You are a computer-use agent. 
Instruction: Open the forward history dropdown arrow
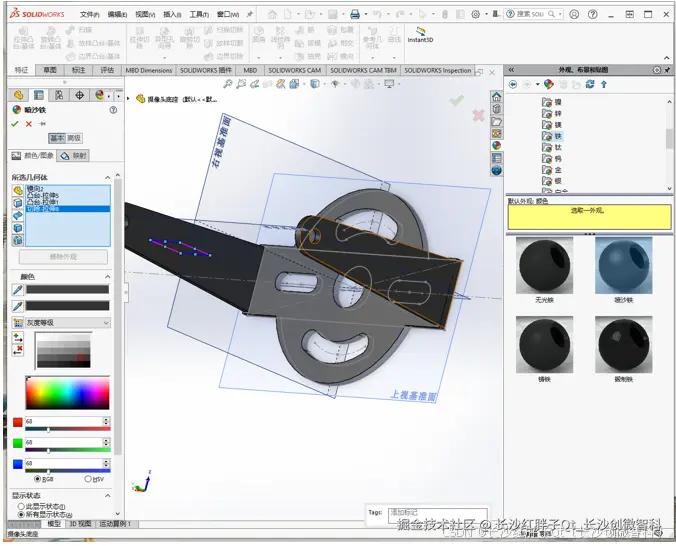(538, 85)
